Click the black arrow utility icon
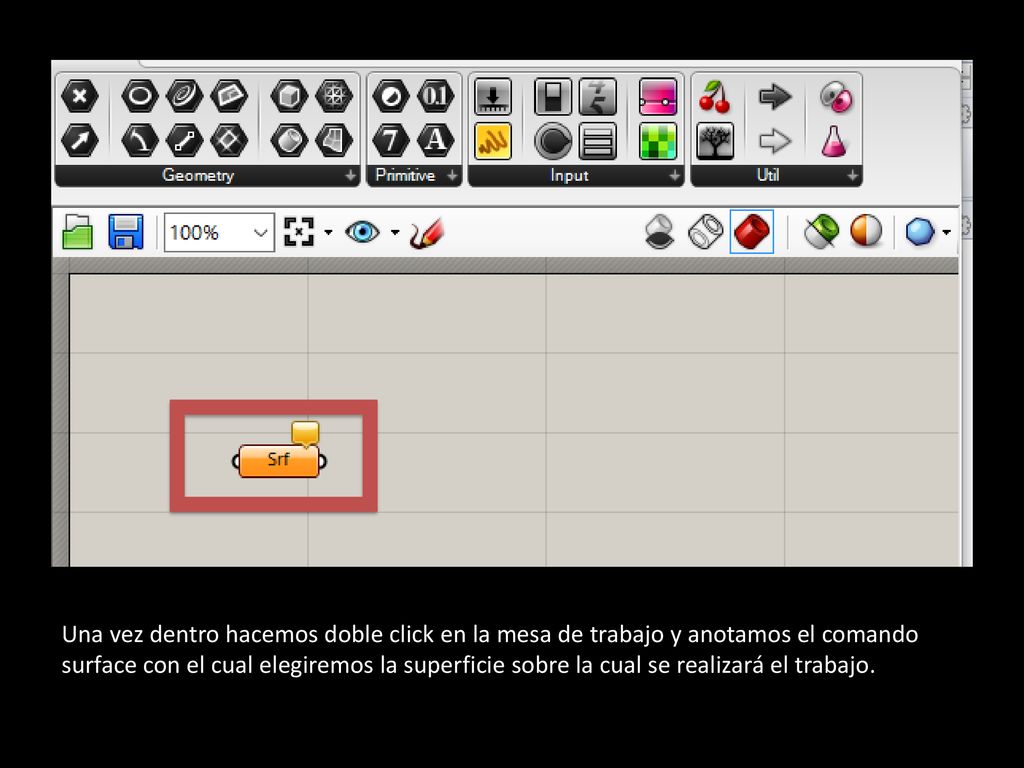1024x768 pixels. (775, 97)
